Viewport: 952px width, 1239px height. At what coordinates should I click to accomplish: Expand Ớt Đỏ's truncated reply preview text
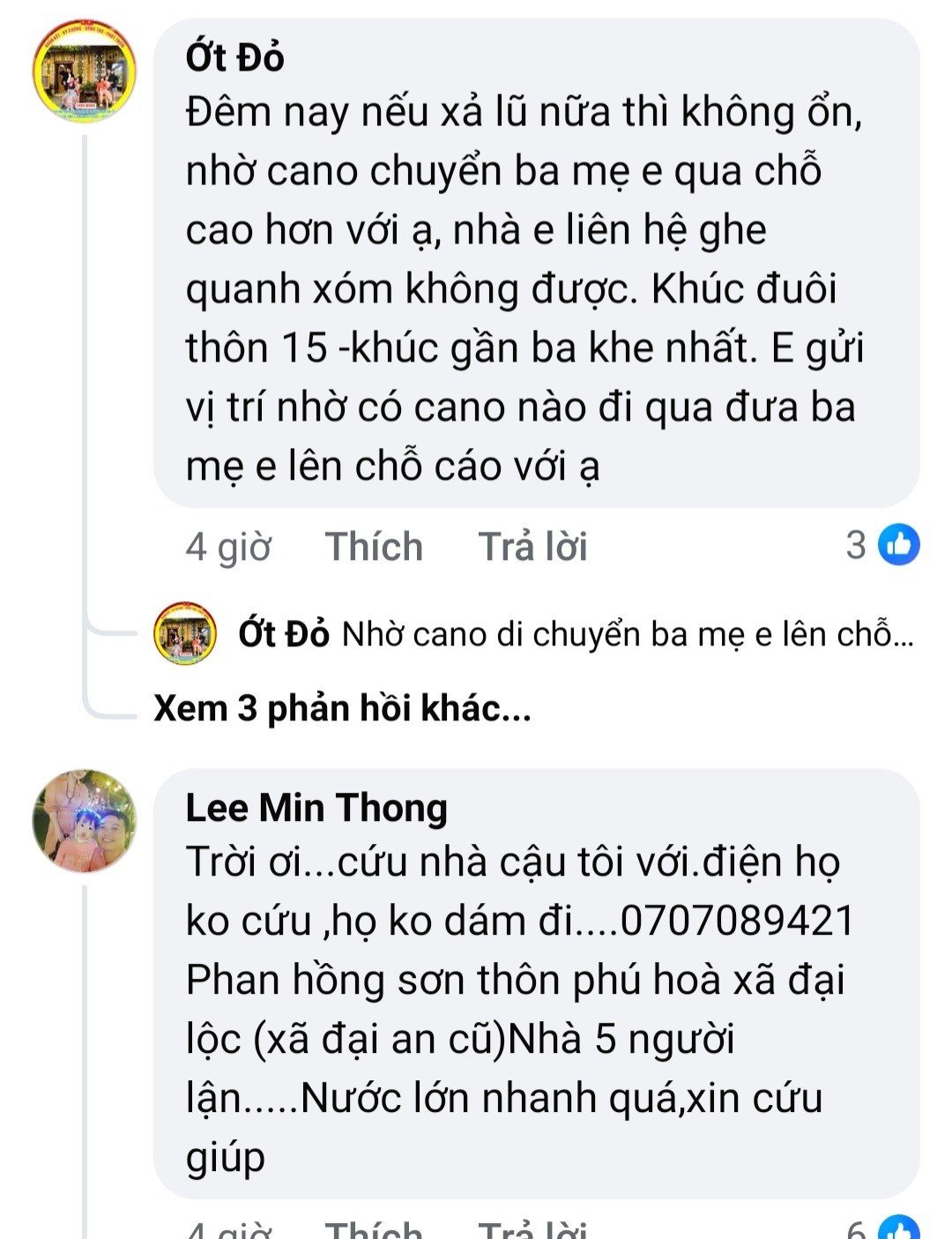coord(627,635)
